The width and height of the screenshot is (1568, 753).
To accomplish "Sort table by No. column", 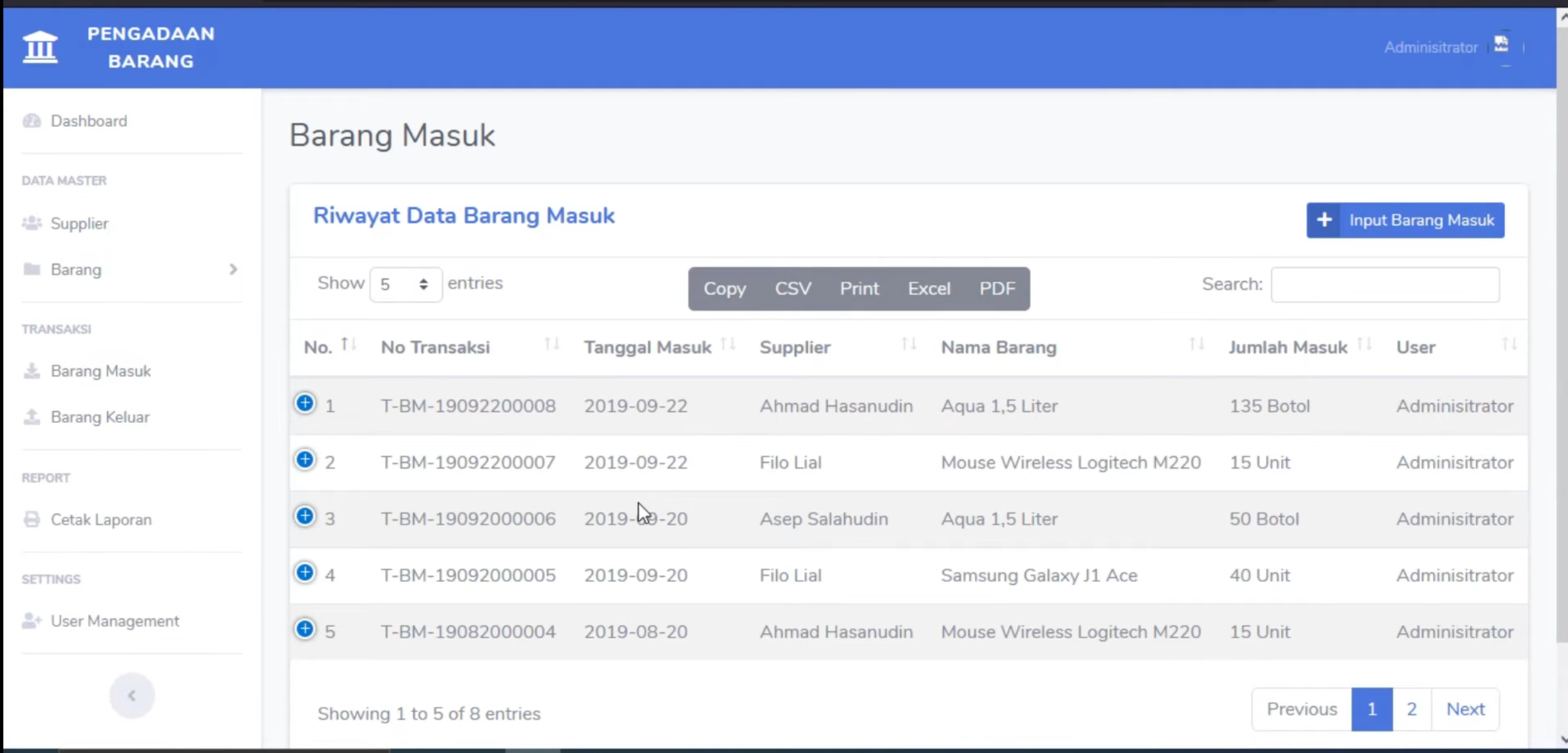I will 348,345.
